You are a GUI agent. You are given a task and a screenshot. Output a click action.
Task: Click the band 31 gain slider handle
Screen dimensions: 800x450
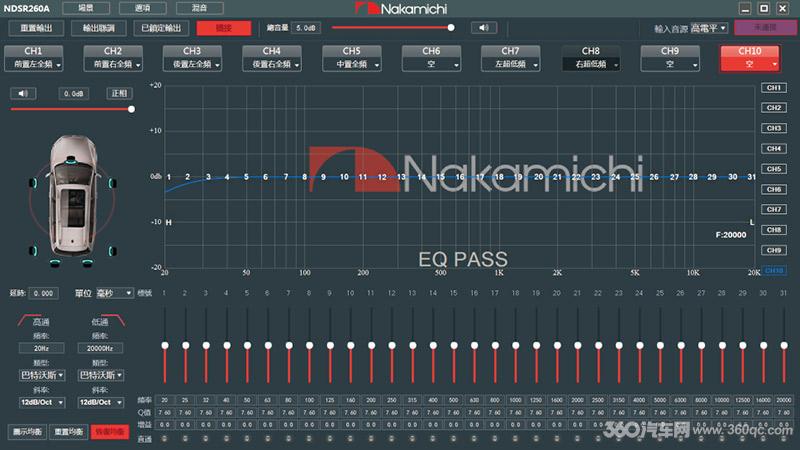tap(784, 345)
